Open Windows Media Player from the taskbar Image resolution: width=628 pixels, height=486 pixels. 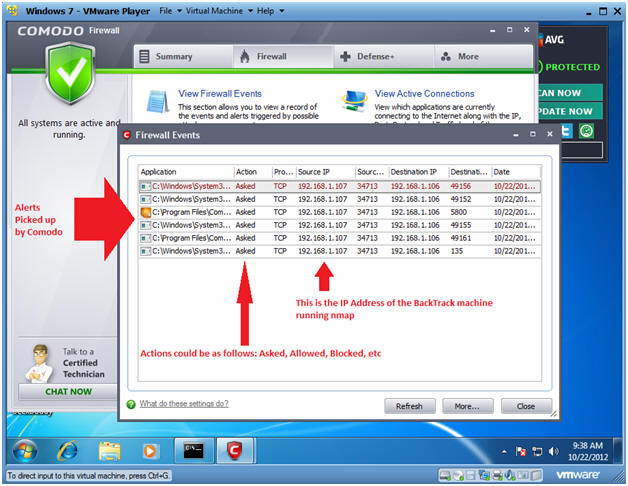(149, 451)
